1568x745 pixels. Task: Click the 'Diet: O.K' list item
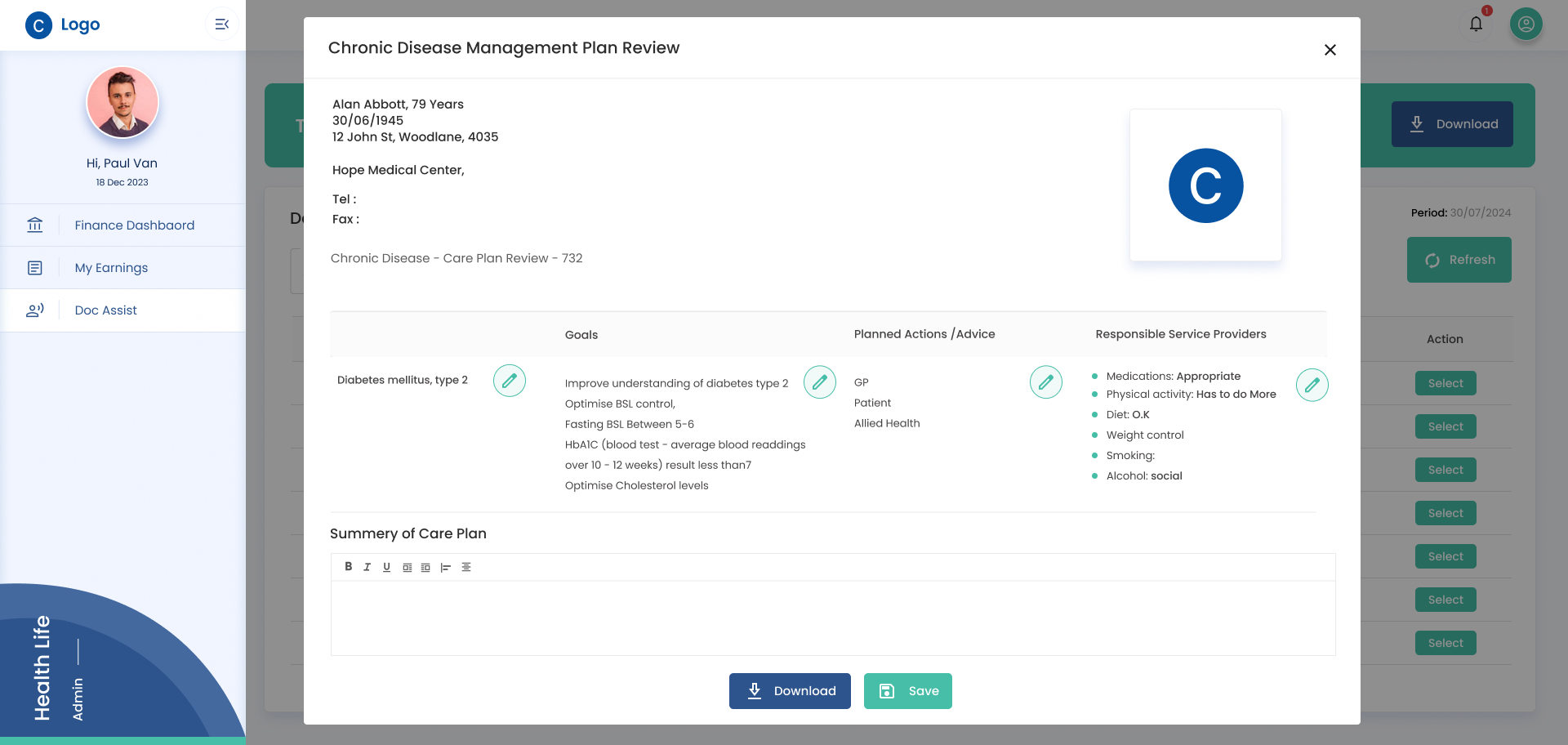click(x=1128, y=415)
